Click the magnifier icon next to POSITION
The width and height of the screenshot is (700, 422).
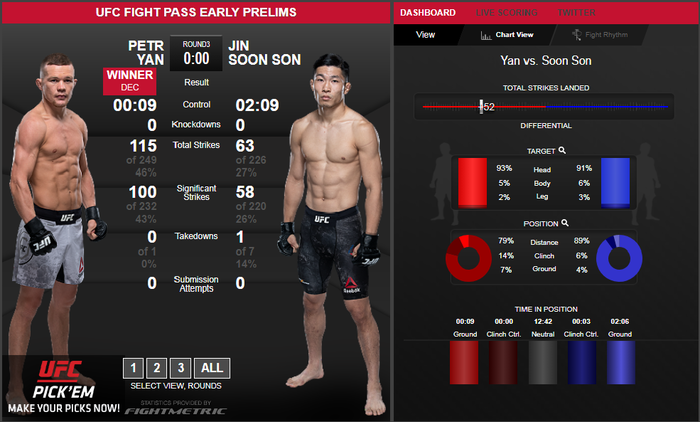[x=565, y=223]
